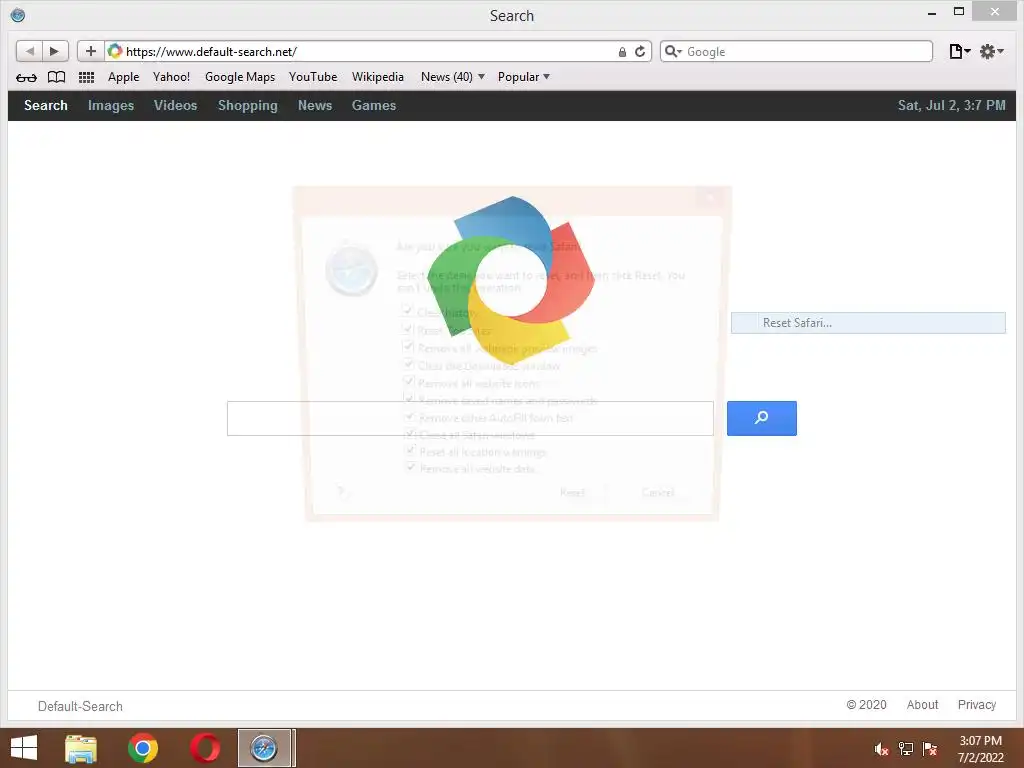Click the default-search site favicon

point(115,51)
